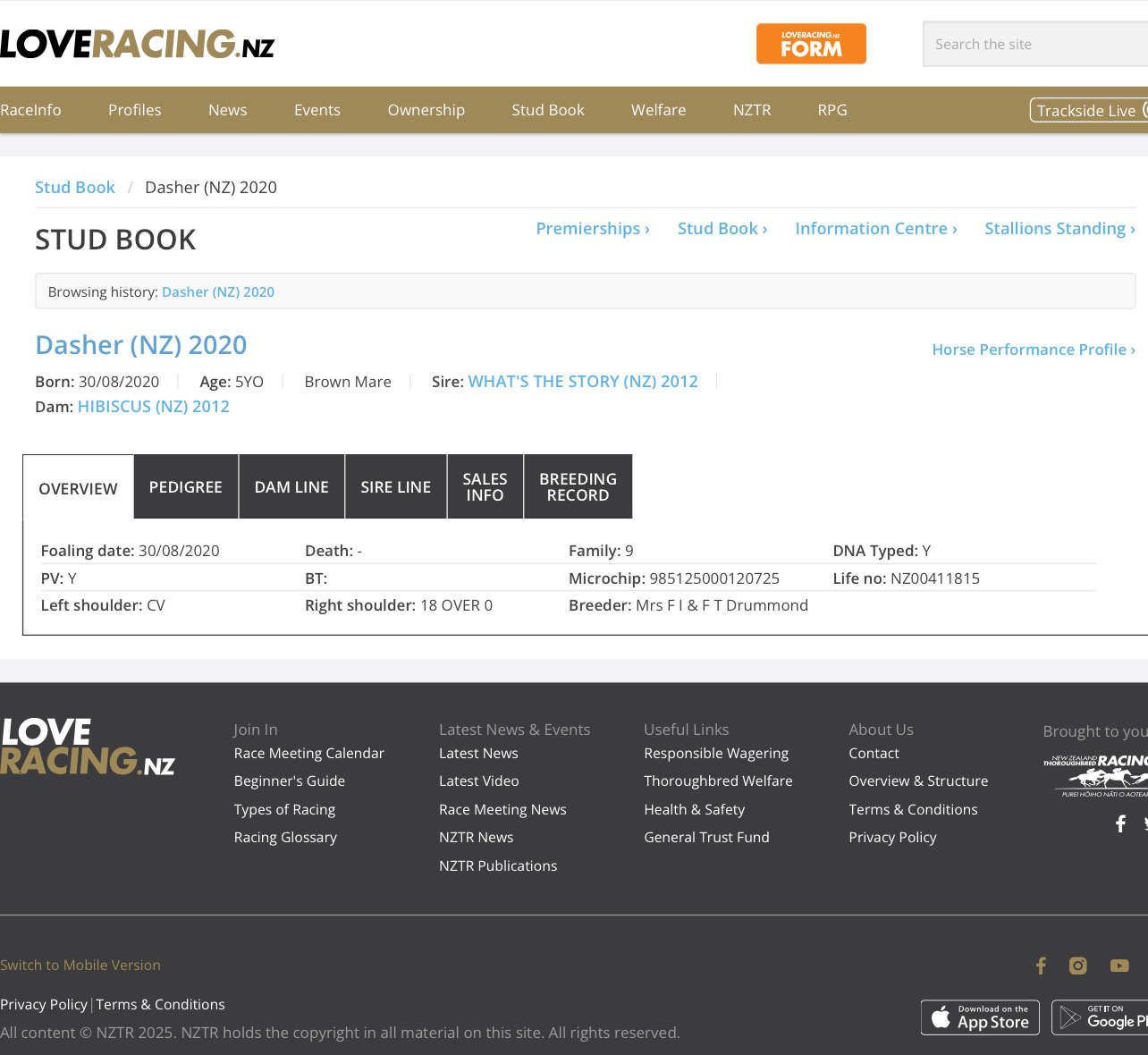Open Horse Performance Profile link
1148x1055 pixels.
pyautogui.click(x=1033, y=350)
